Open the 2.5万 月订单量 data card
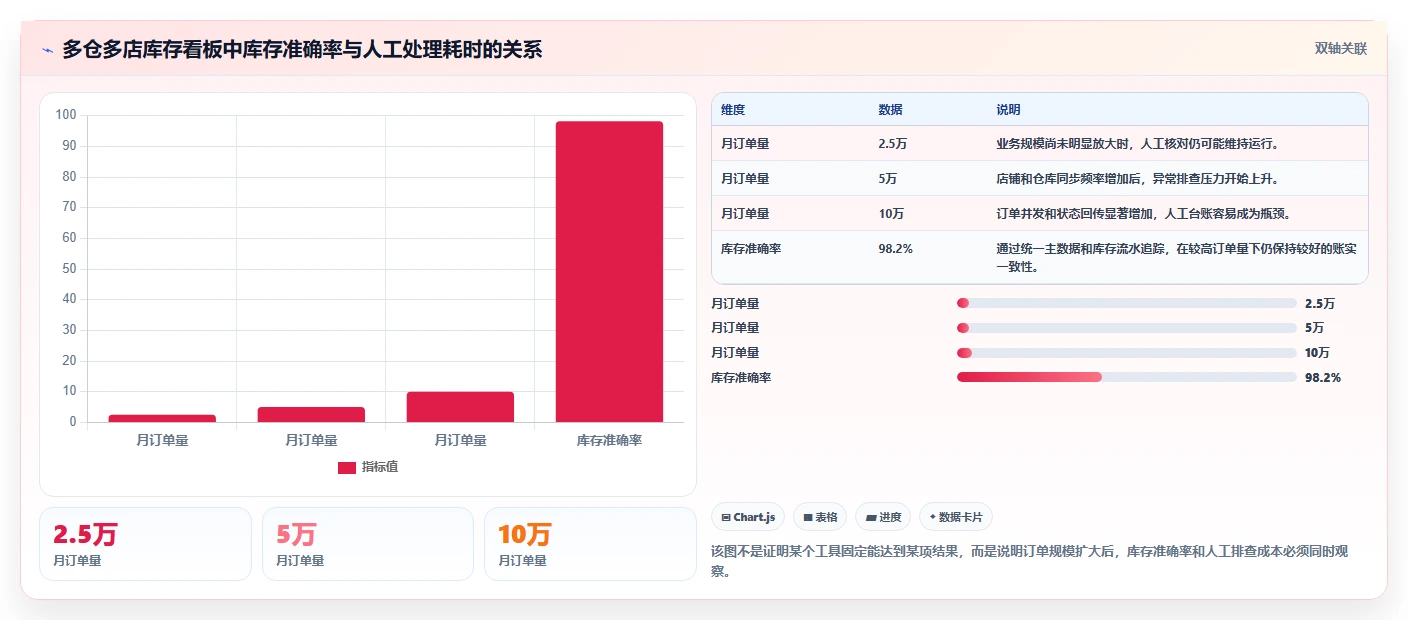This screenshot has width=1408, height=620. click(x=145, y=544)
